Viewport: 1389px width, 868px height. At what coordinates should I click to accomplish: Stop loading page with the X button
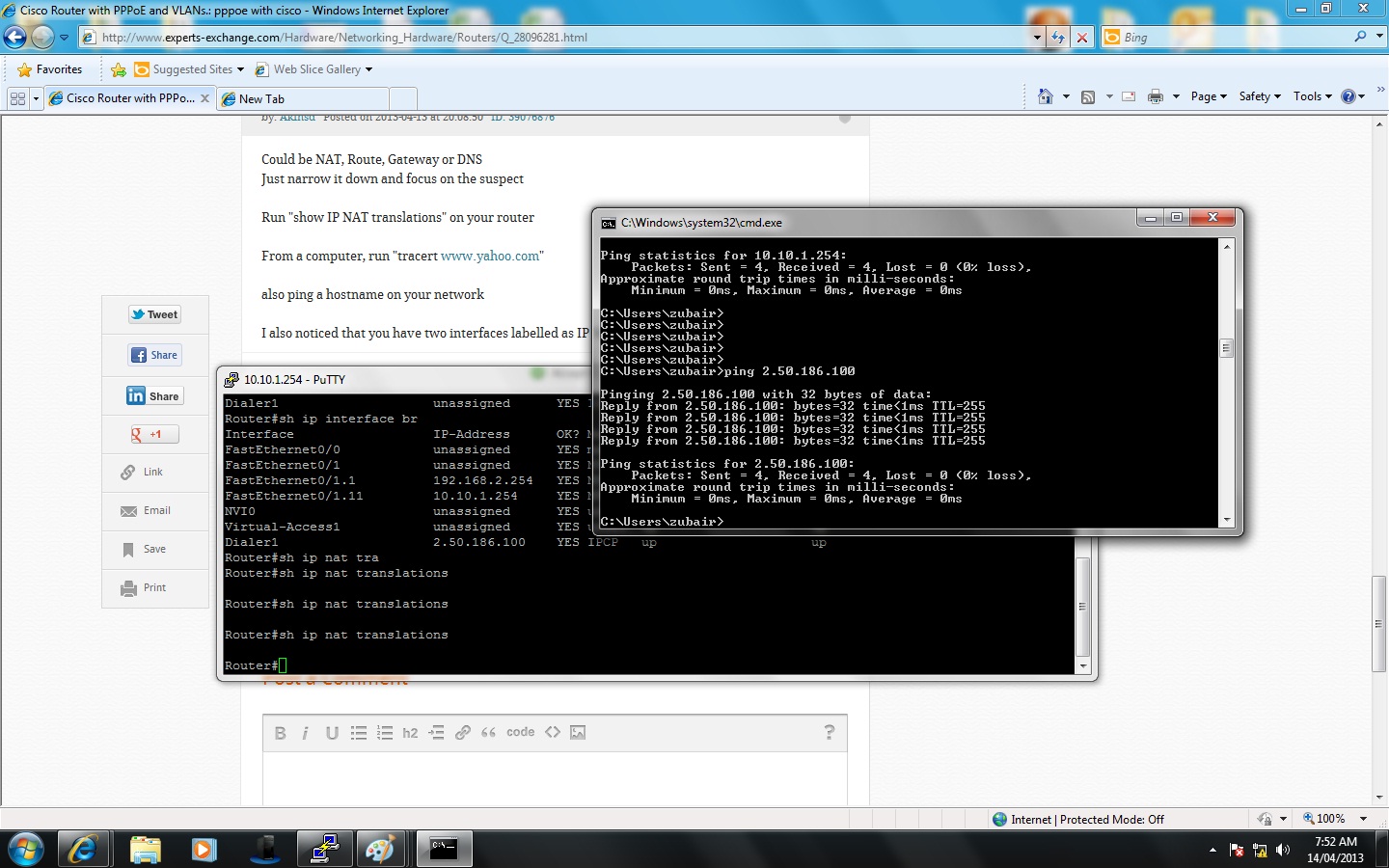pyautogui.click(x=1082, y=38)
